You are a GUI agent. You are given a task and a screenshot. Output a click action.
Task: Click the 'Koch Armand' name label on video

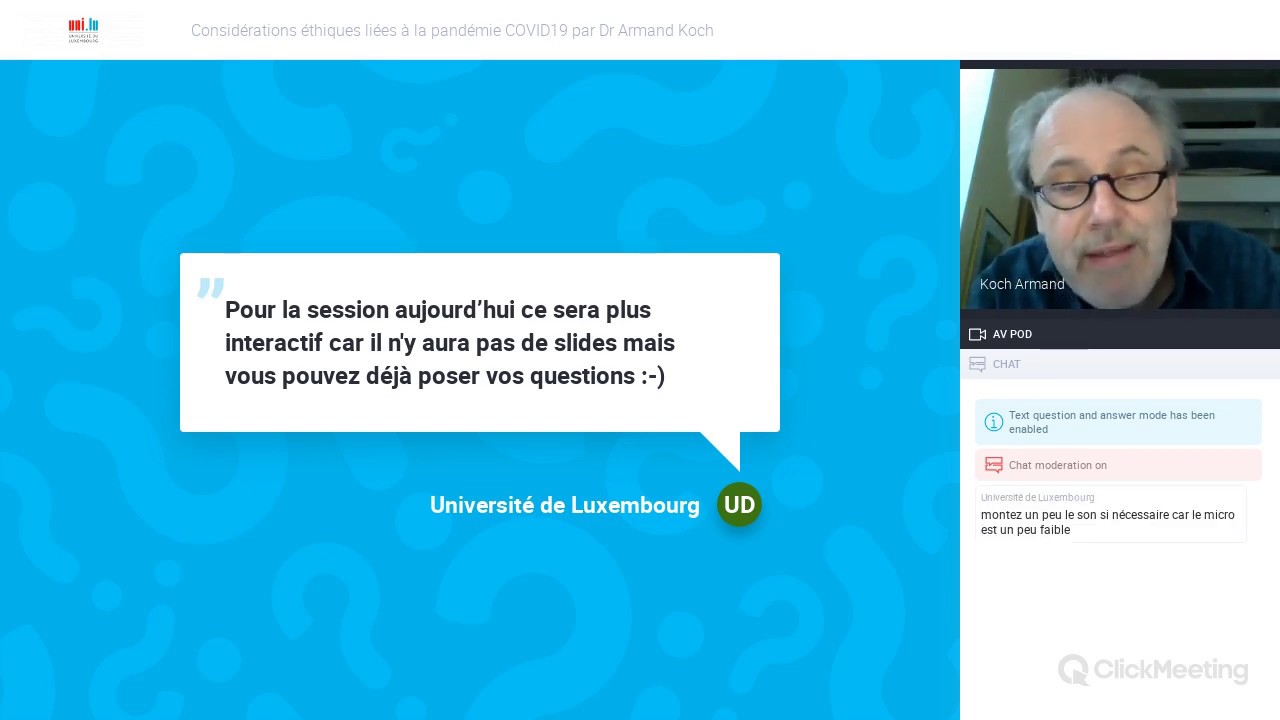pos(1022,284)
